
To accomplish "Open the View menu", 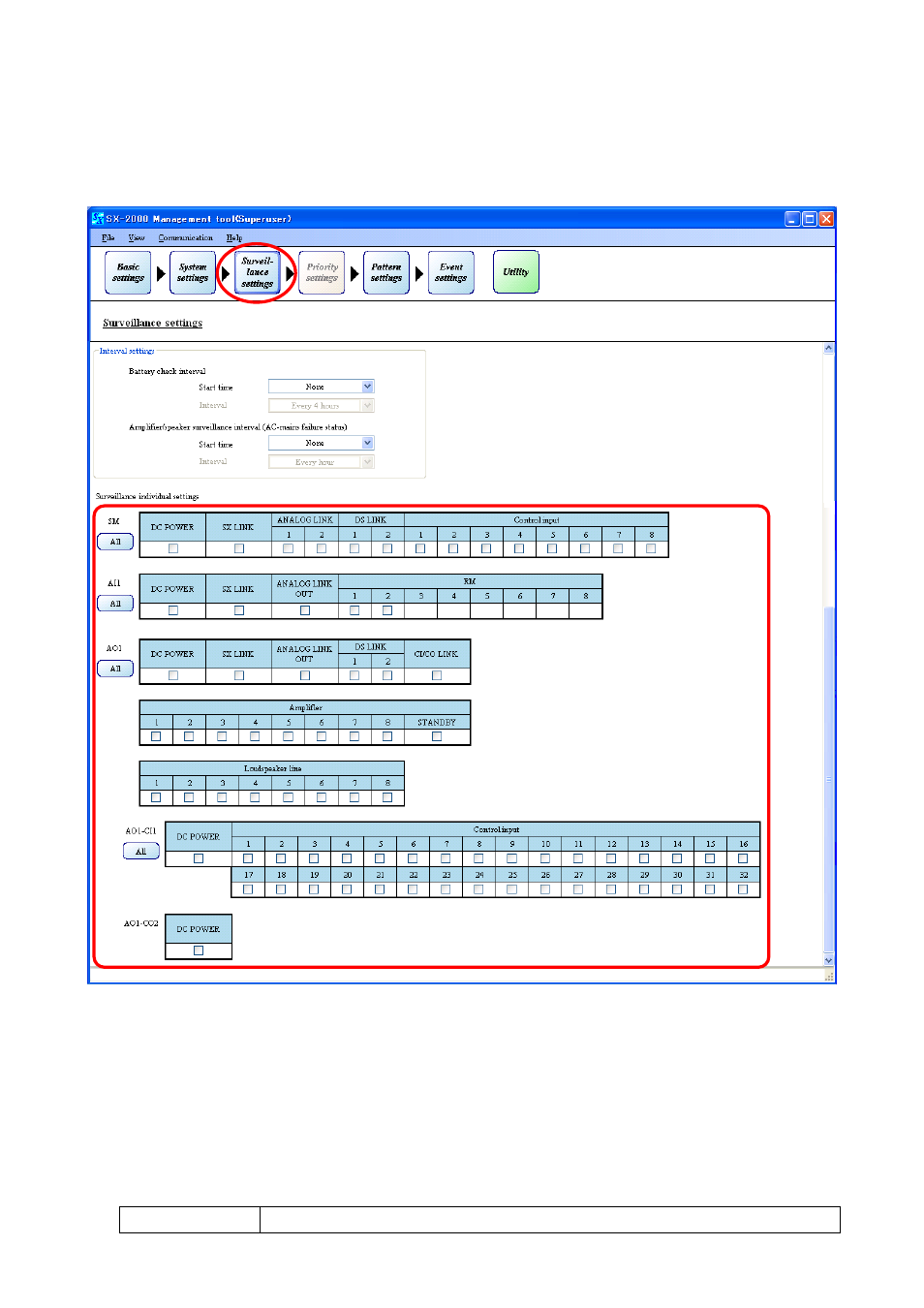I will tap(137, 237).
